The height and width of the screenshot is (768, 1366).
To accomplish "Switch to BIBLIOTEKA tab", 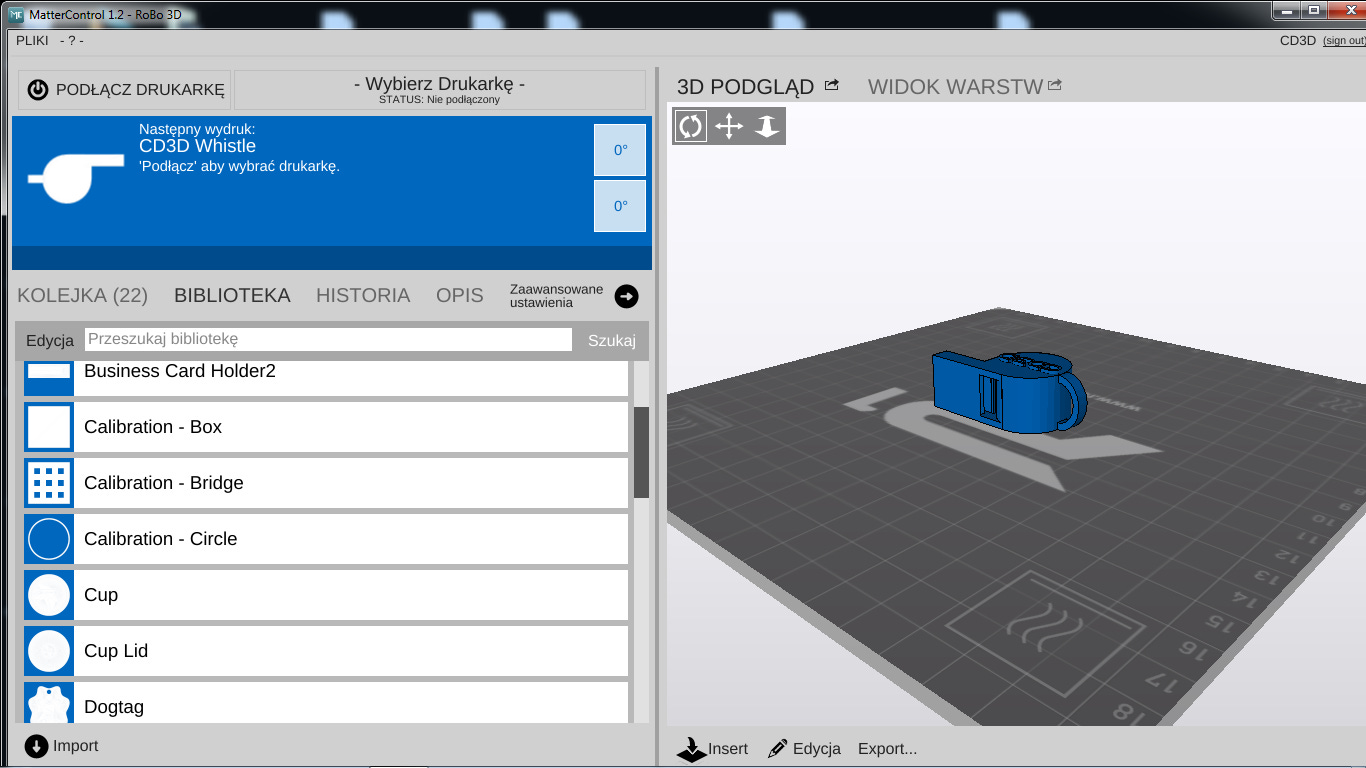I will pyautogui.click(x=232, y=295).
